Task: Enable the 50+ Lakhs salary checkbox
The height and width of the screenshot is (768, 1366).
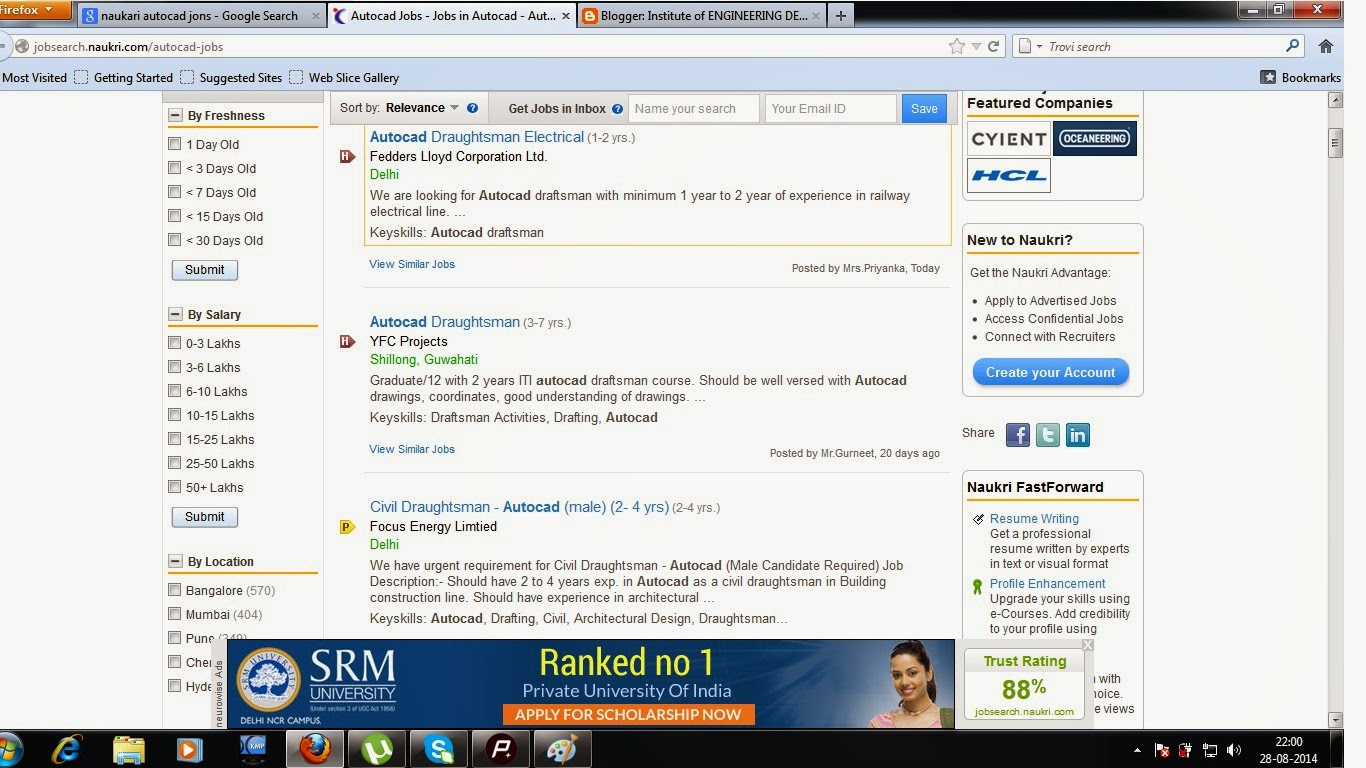Action: [175, 487]
